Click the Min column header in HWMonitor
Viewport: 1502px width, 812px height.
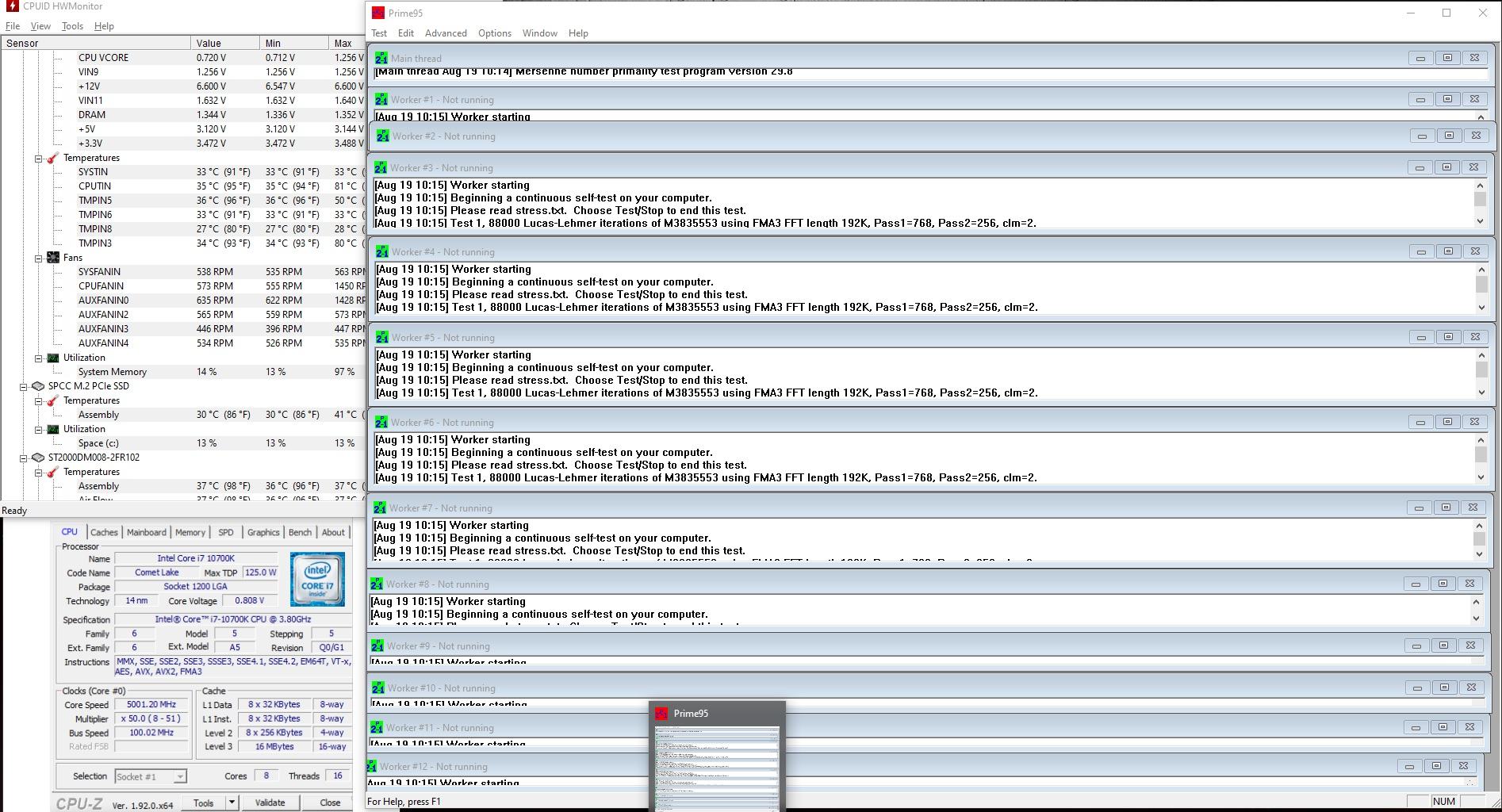pos(294,43)
